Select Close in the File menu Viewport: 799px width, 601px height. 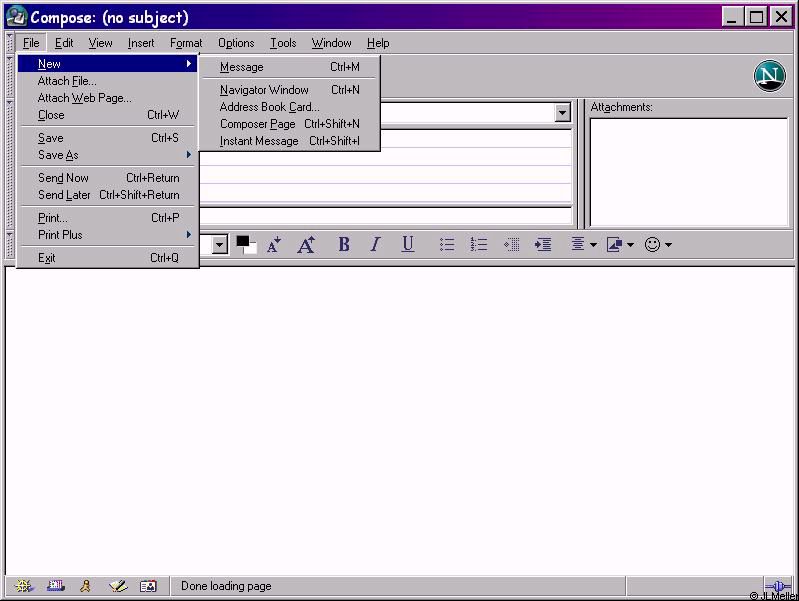pos(108,115)
